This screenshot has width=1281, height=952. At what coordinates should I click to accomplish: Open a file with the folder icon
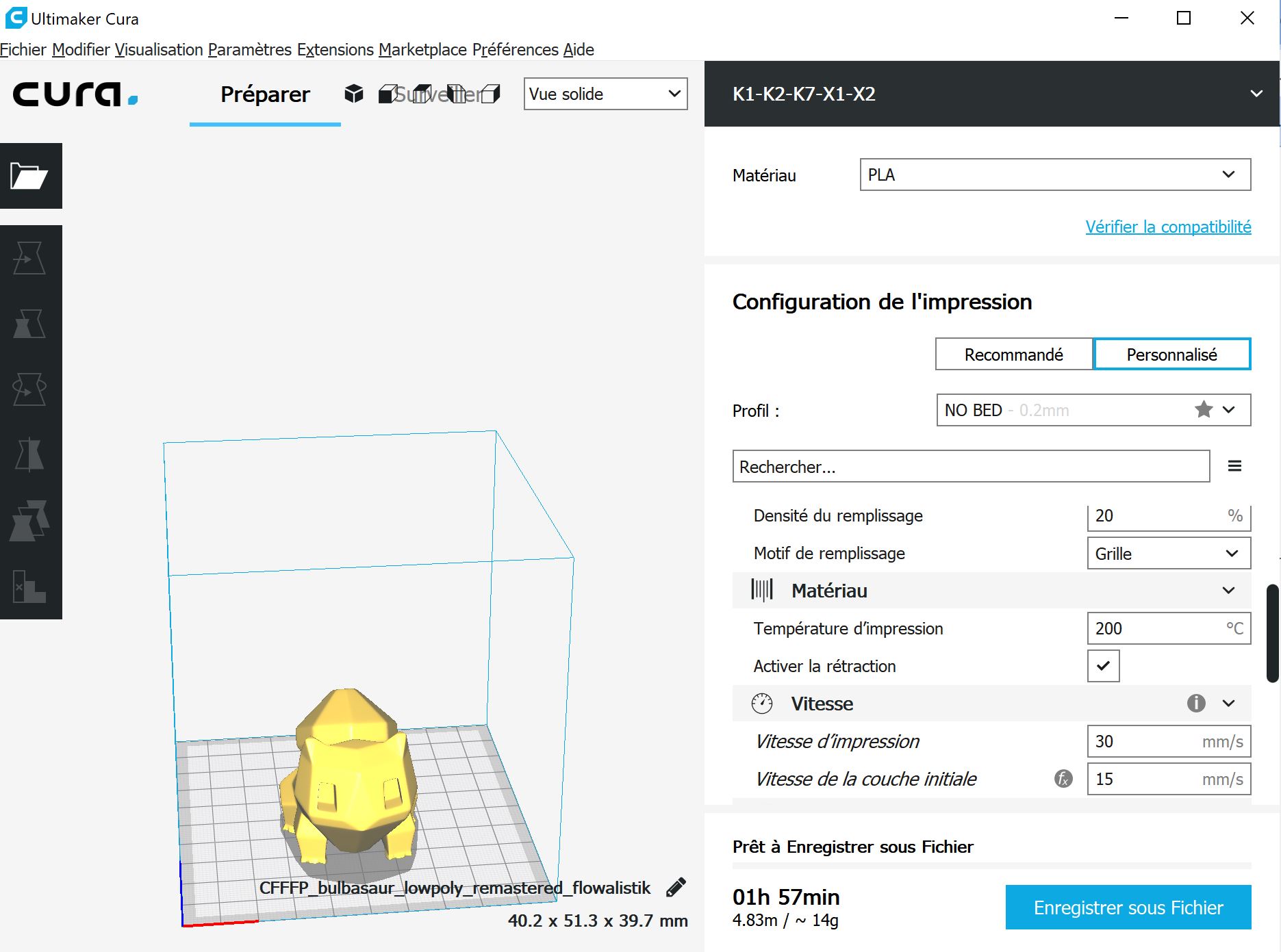click(x=29, y=176)
